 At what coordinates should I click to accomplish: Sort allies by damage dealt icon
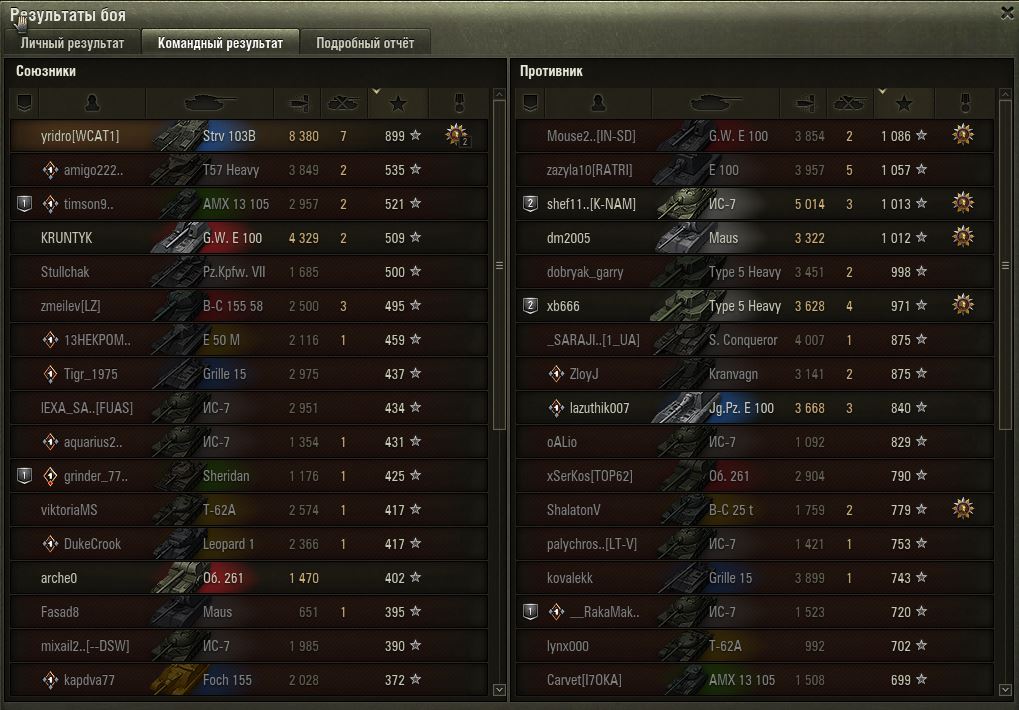click(x=299, y=103)
